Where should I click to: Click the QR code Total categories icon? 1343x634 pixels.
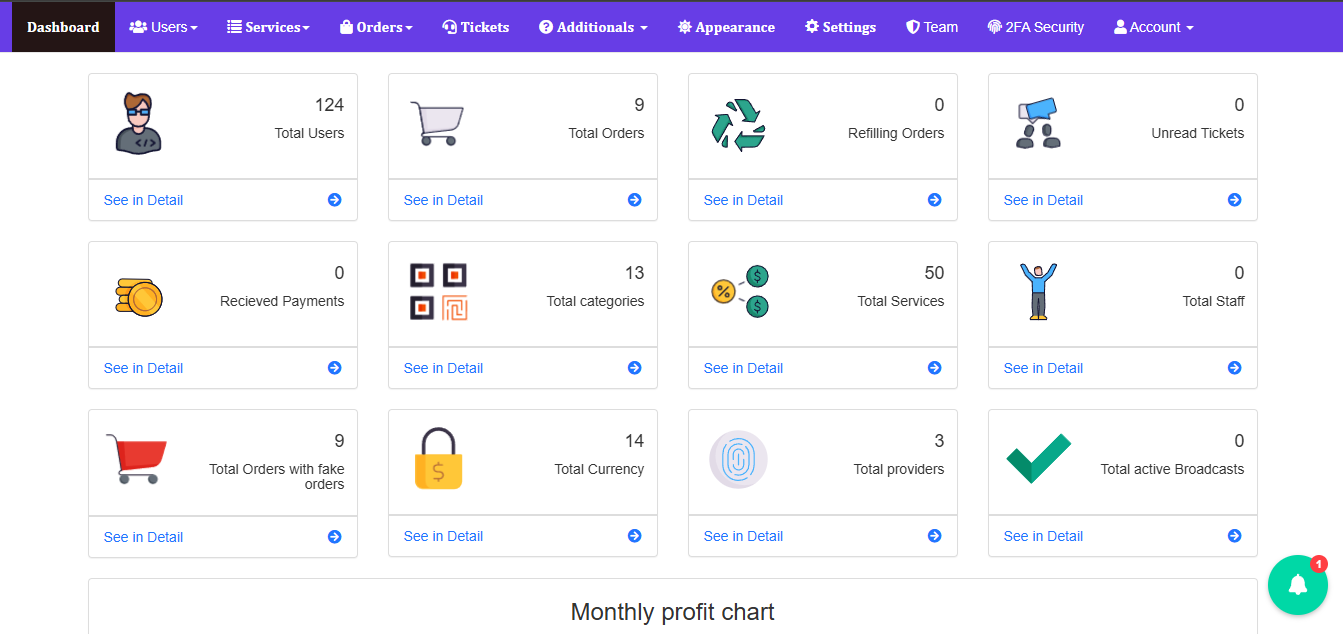[438, 292]
